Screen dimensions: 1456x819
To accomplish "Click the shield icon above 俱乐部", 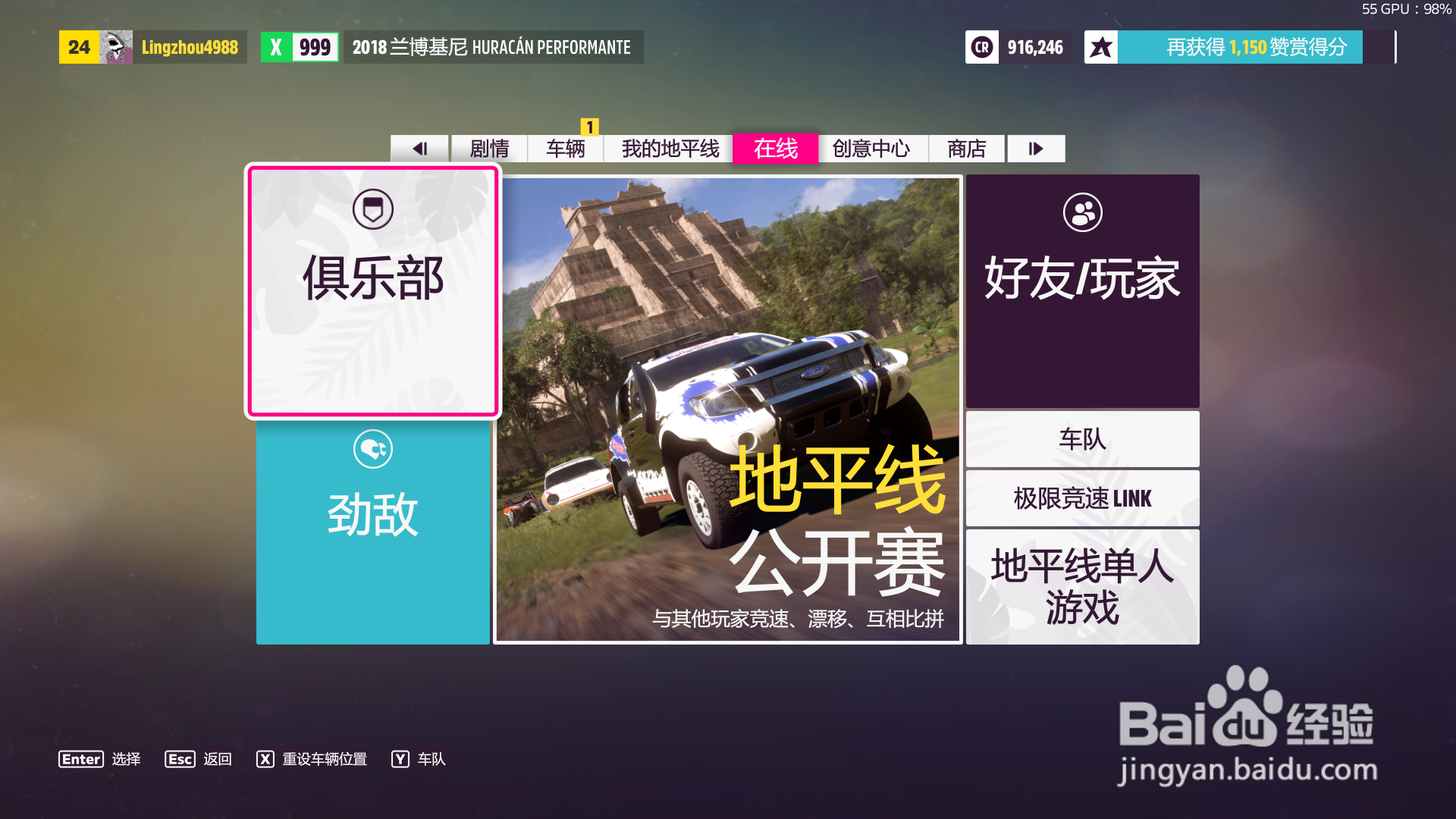I will 372,209.
